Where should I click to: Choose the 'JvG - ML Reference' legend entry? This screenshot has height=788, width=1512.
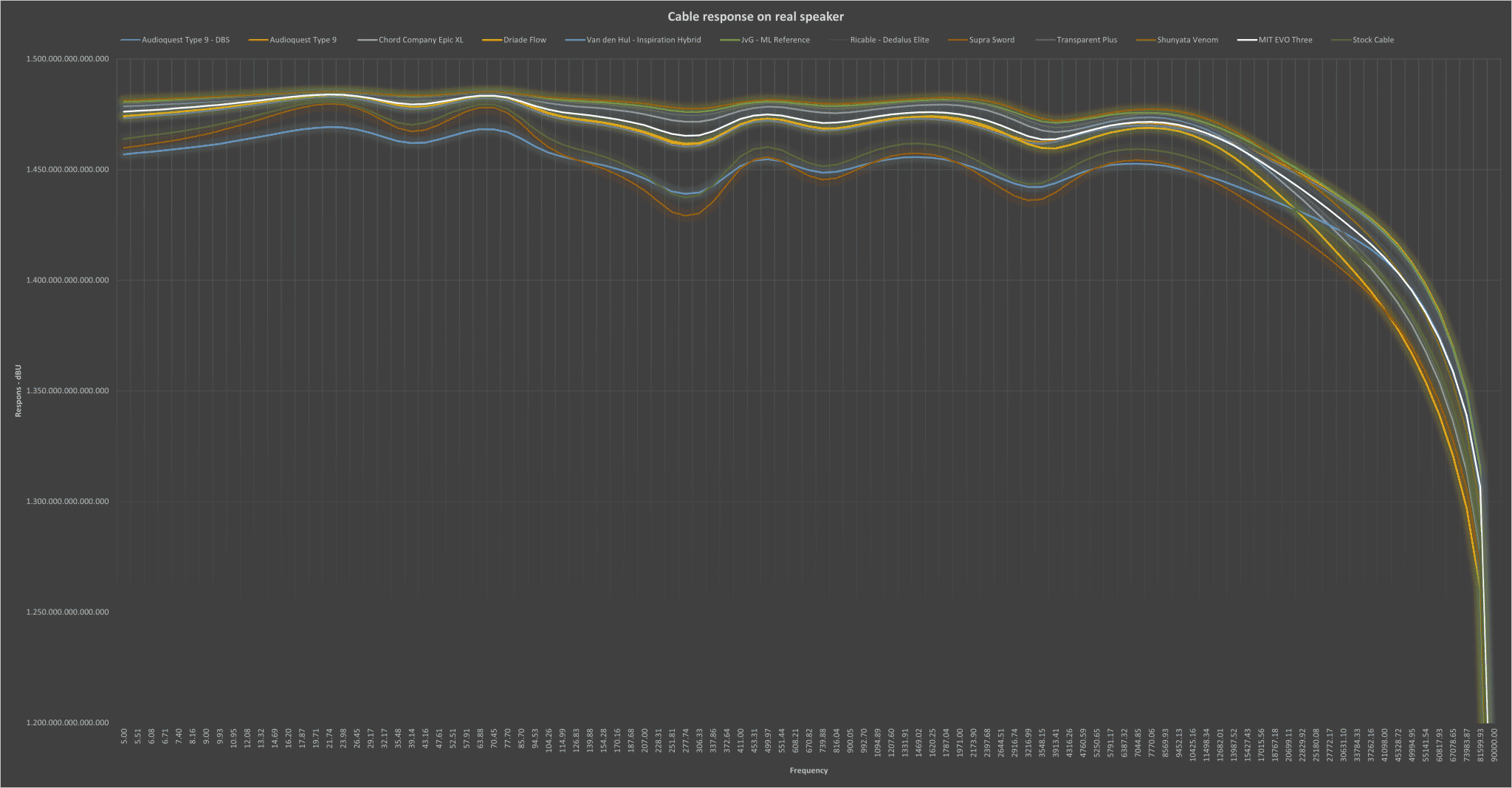(764, 40)
